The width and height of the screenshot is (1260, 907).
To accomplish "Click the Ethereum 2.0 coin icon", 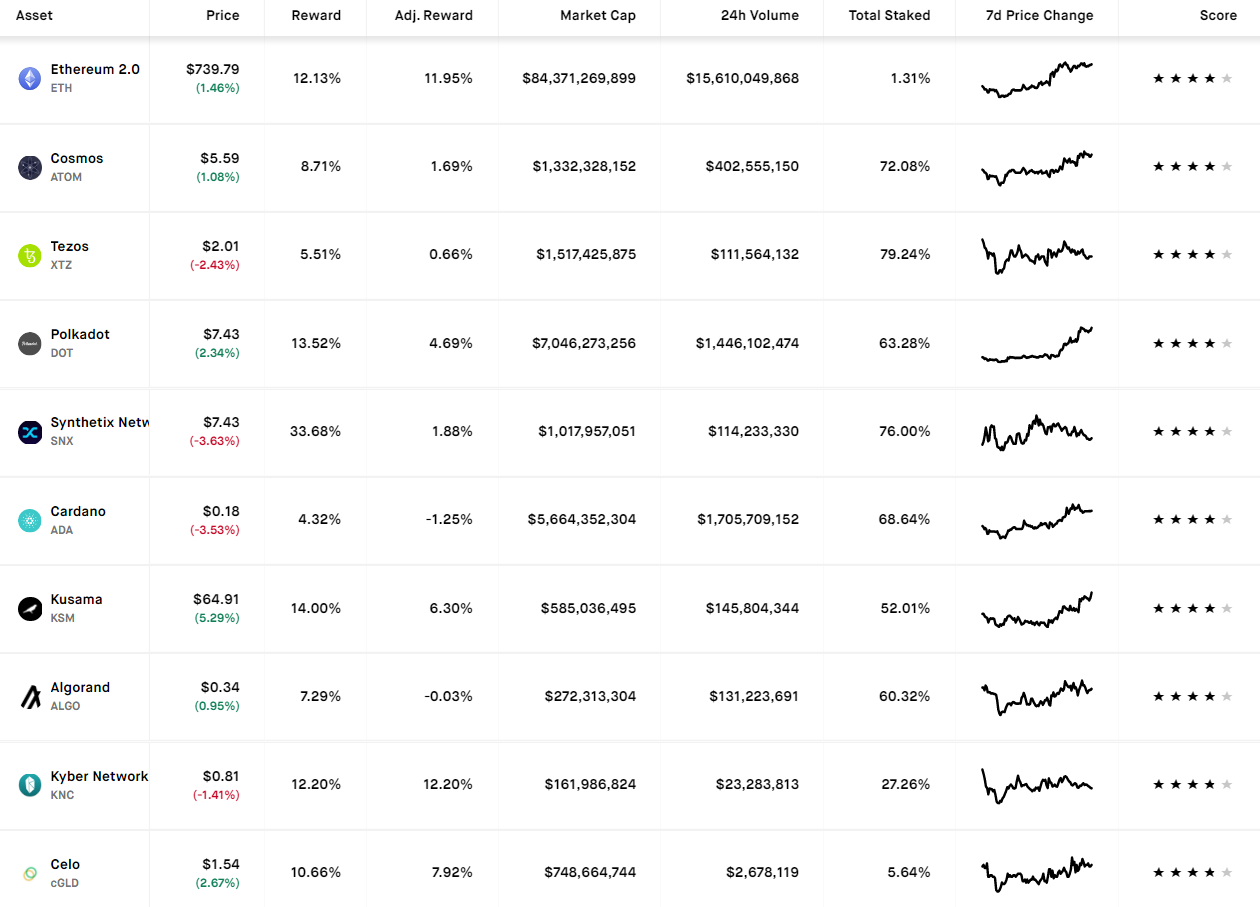I will [30, 79].
